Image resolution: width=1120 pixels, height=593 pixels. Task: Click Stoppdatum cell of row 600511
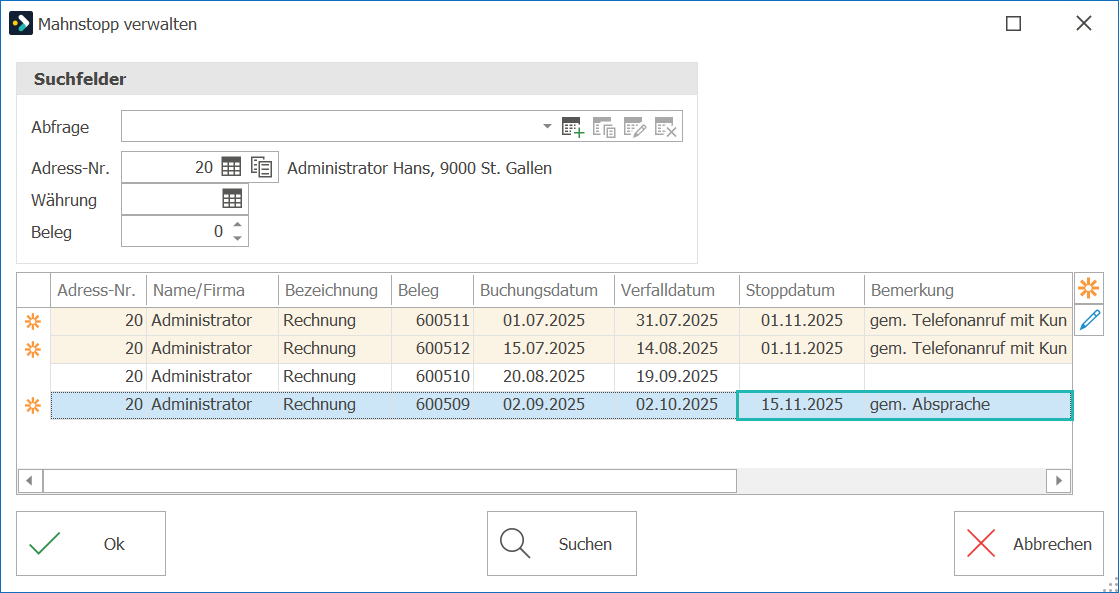(x=802, y=321)
